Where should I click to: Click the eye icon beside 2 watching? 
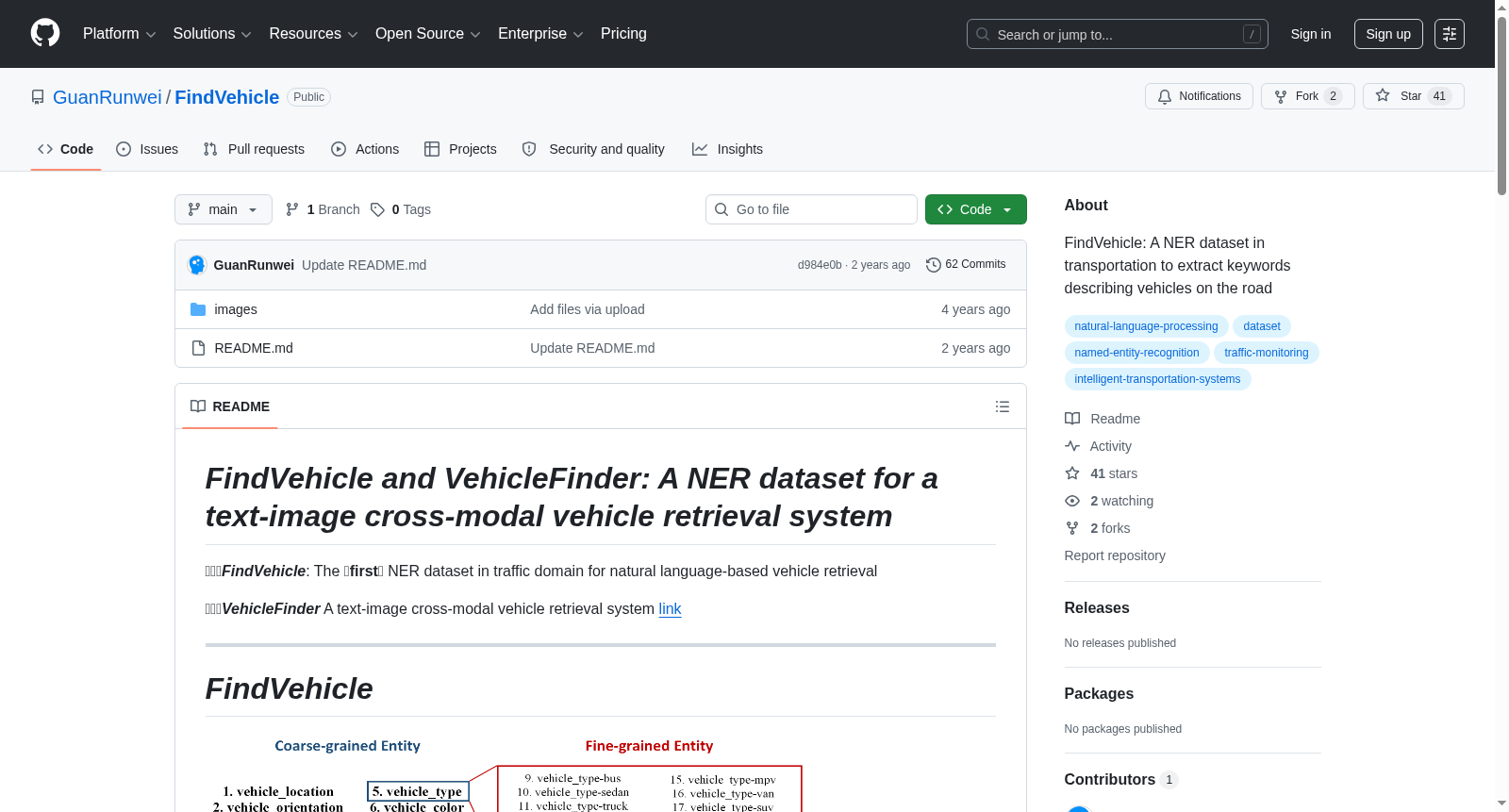pyautogui.click(x=1072, y=501)
